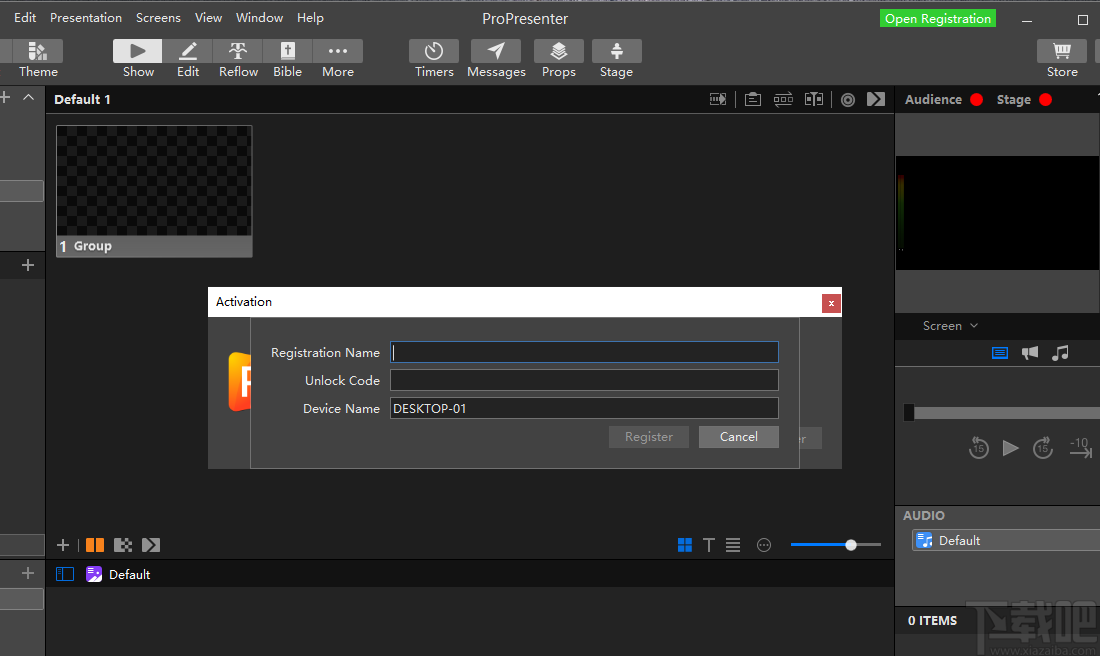
Task: Open the Window menu
Action: 259,17
